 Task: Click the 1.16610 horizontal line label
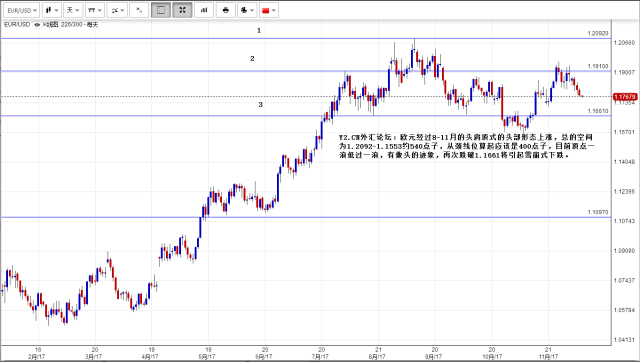tap(598, 111)
